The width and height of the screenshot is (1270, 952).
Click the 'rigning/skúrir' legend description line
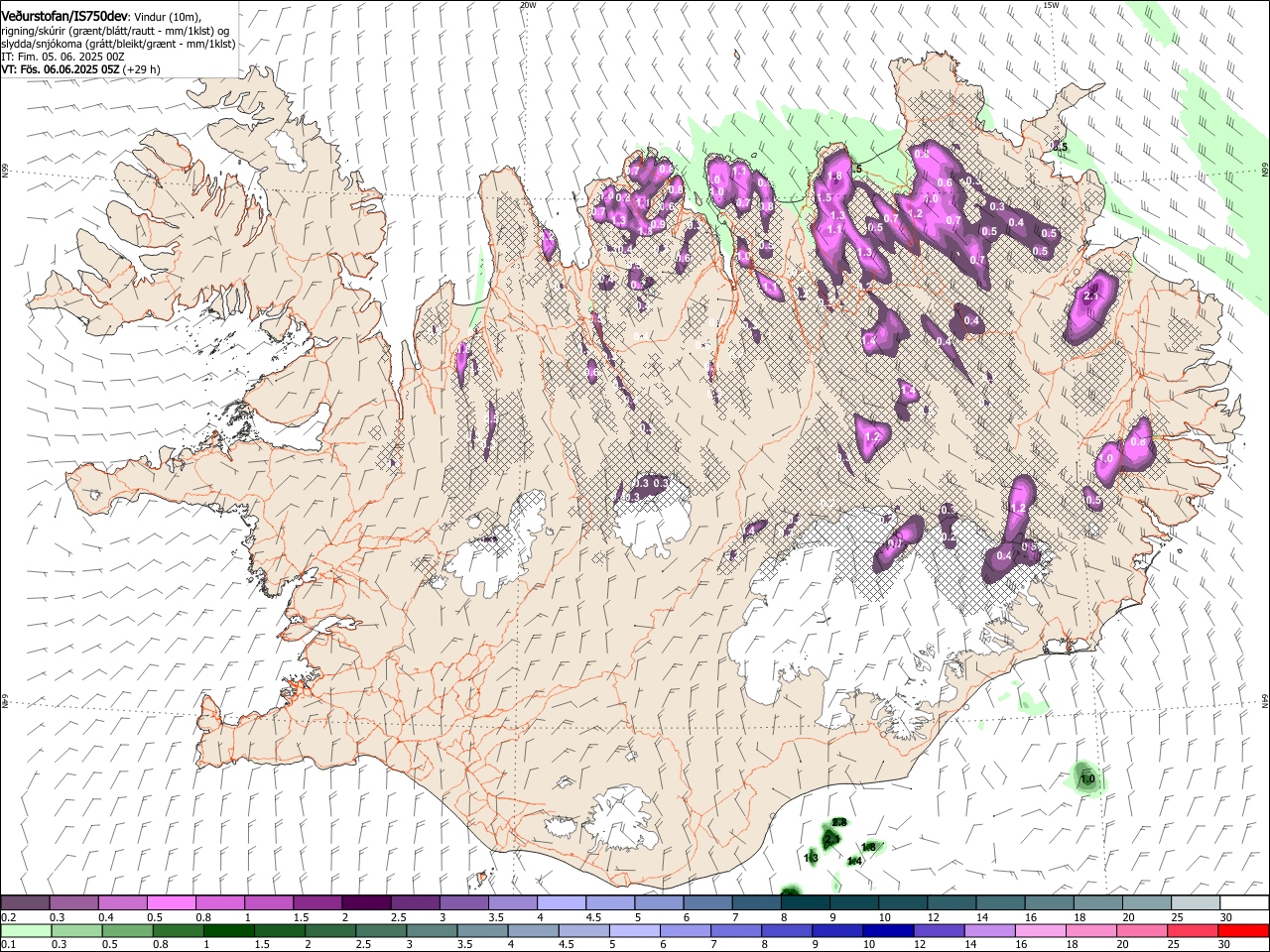point(116,31)
